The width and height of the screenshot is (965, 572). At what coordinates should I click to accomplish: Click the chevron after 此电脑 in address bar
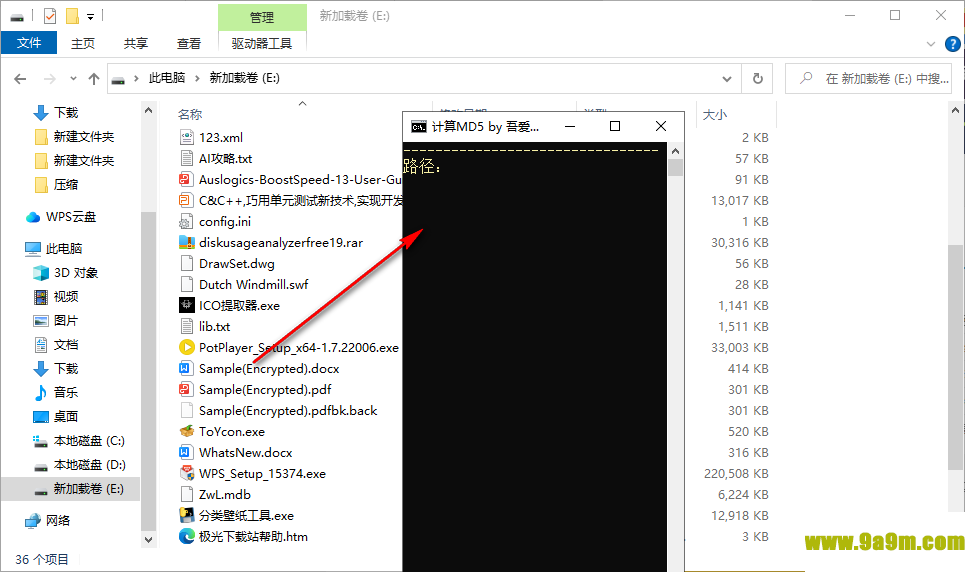point(197,78)
